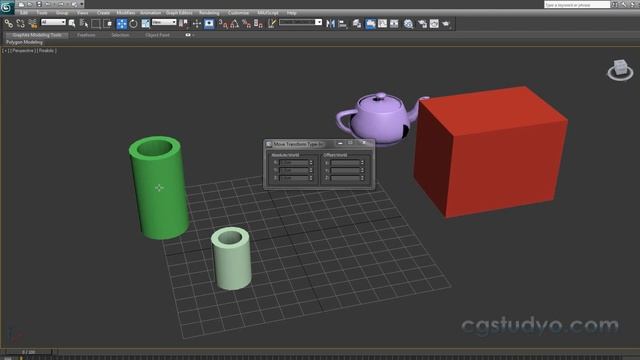
Task: Toggle the Graphite Modeling Tools ribbon icon
Action: pos(370,24)
